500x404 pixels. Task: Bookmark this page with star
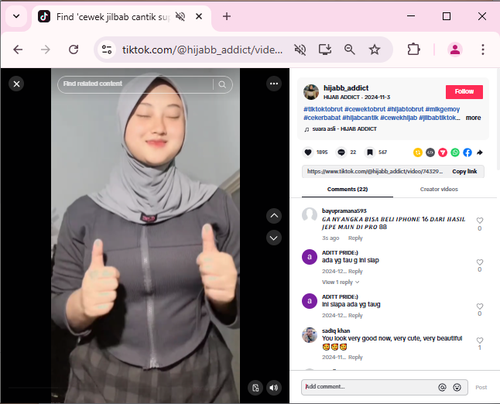[x=374, y=50]
